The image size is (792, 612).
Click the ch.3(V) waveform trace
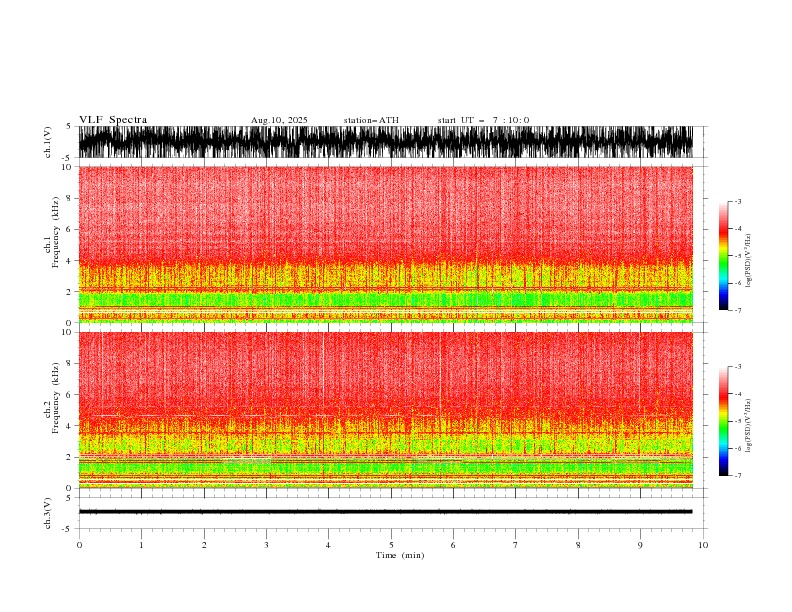click(x=386, y=512)
